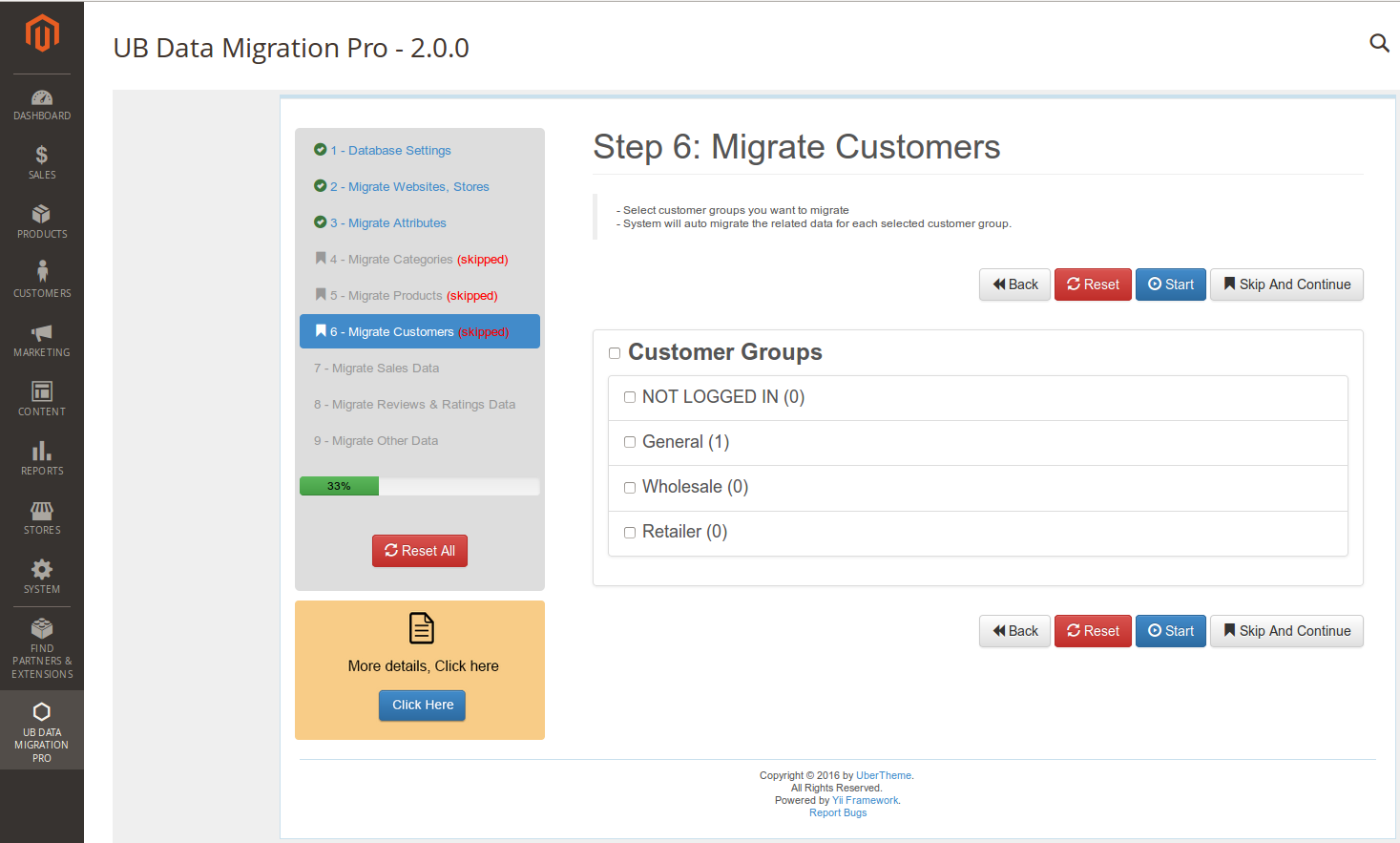Screen dimensions: 1400x843
Task: Open the Yii Framework footer link
Action: 866,801
